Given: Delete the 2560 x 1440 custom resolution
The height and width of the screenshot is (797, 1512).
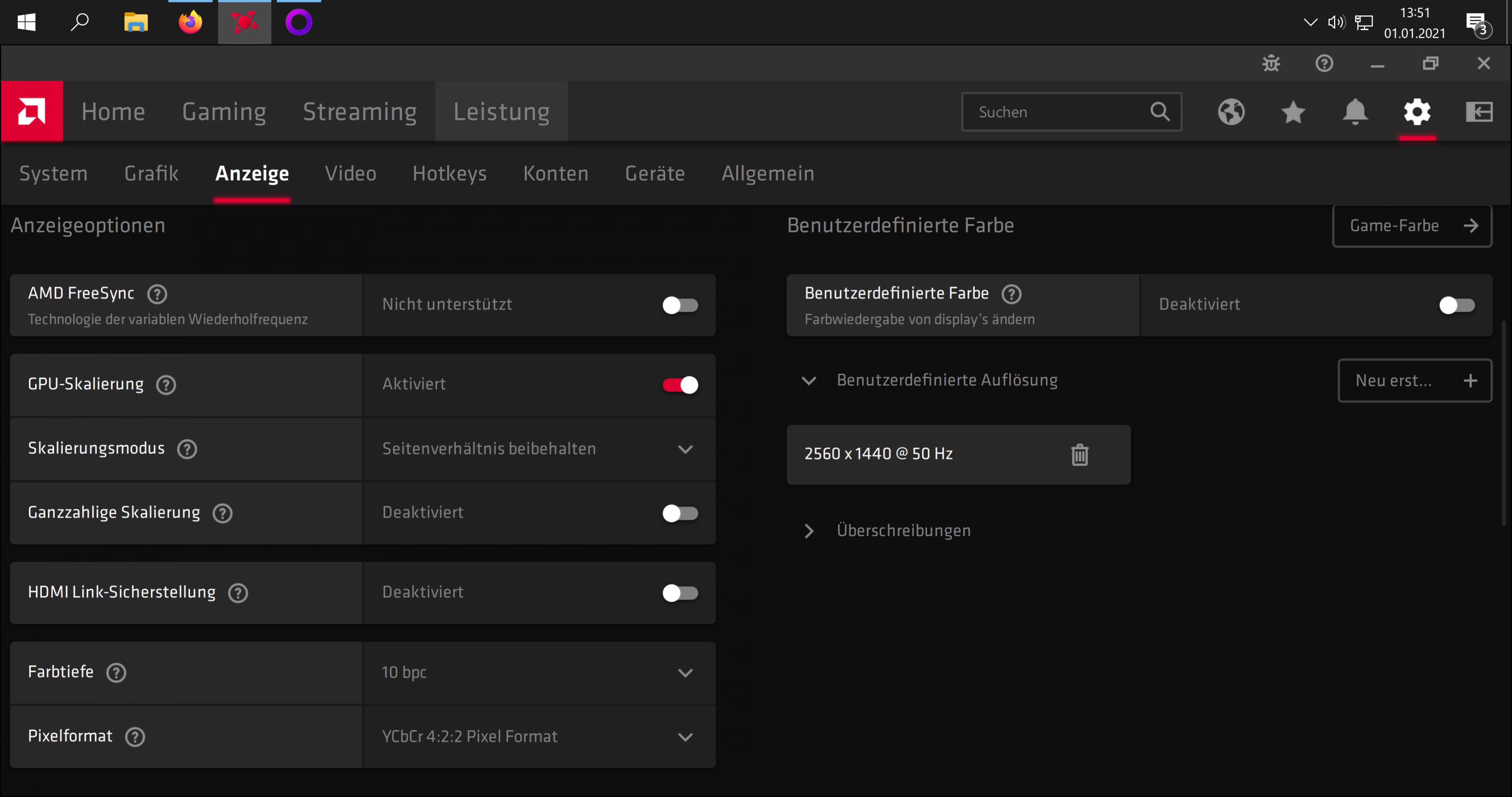Looking at the screenshot, I should [x=1079, y=455].
